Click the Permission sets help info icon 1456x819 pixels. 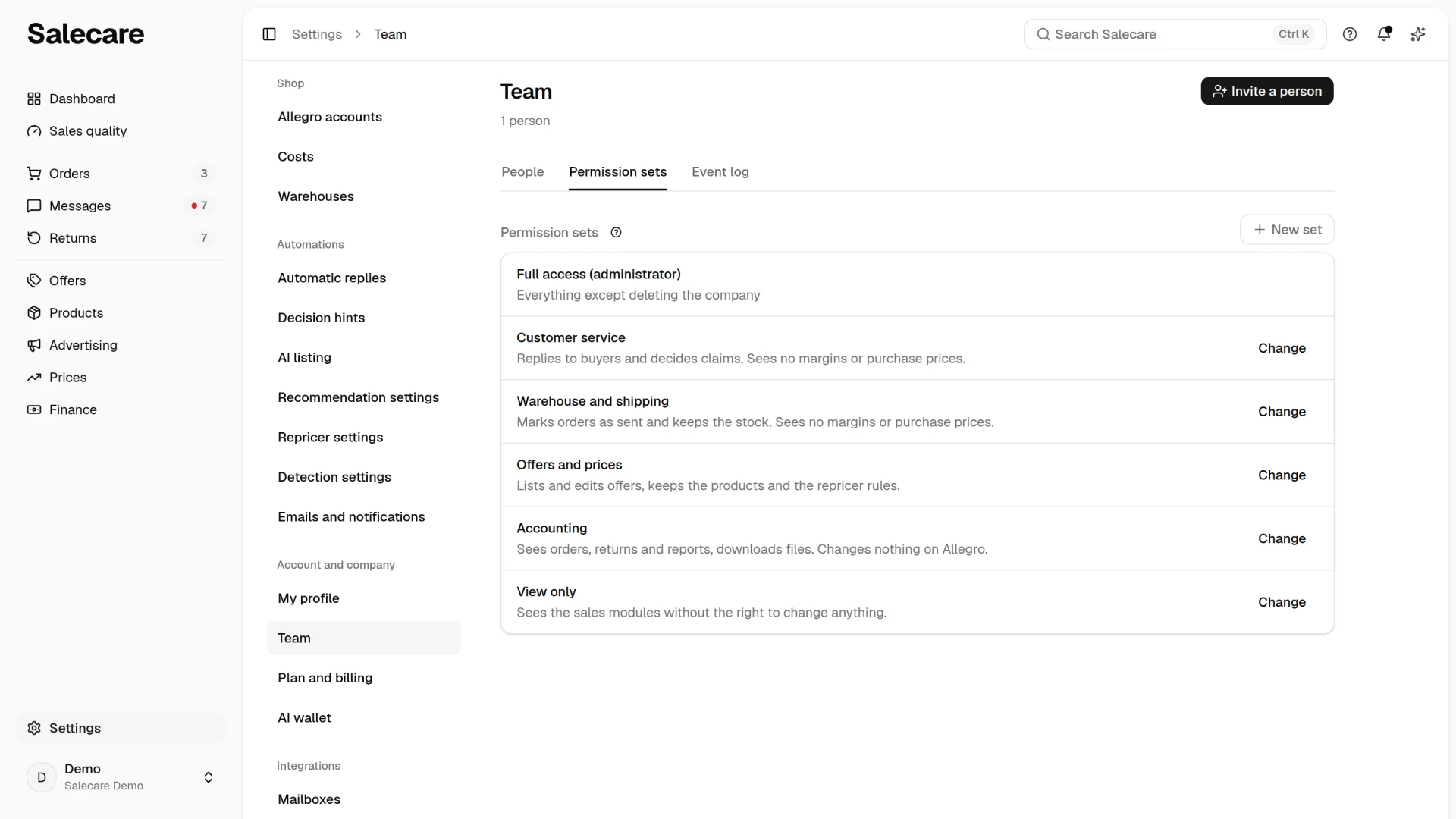tap(617, 233)
